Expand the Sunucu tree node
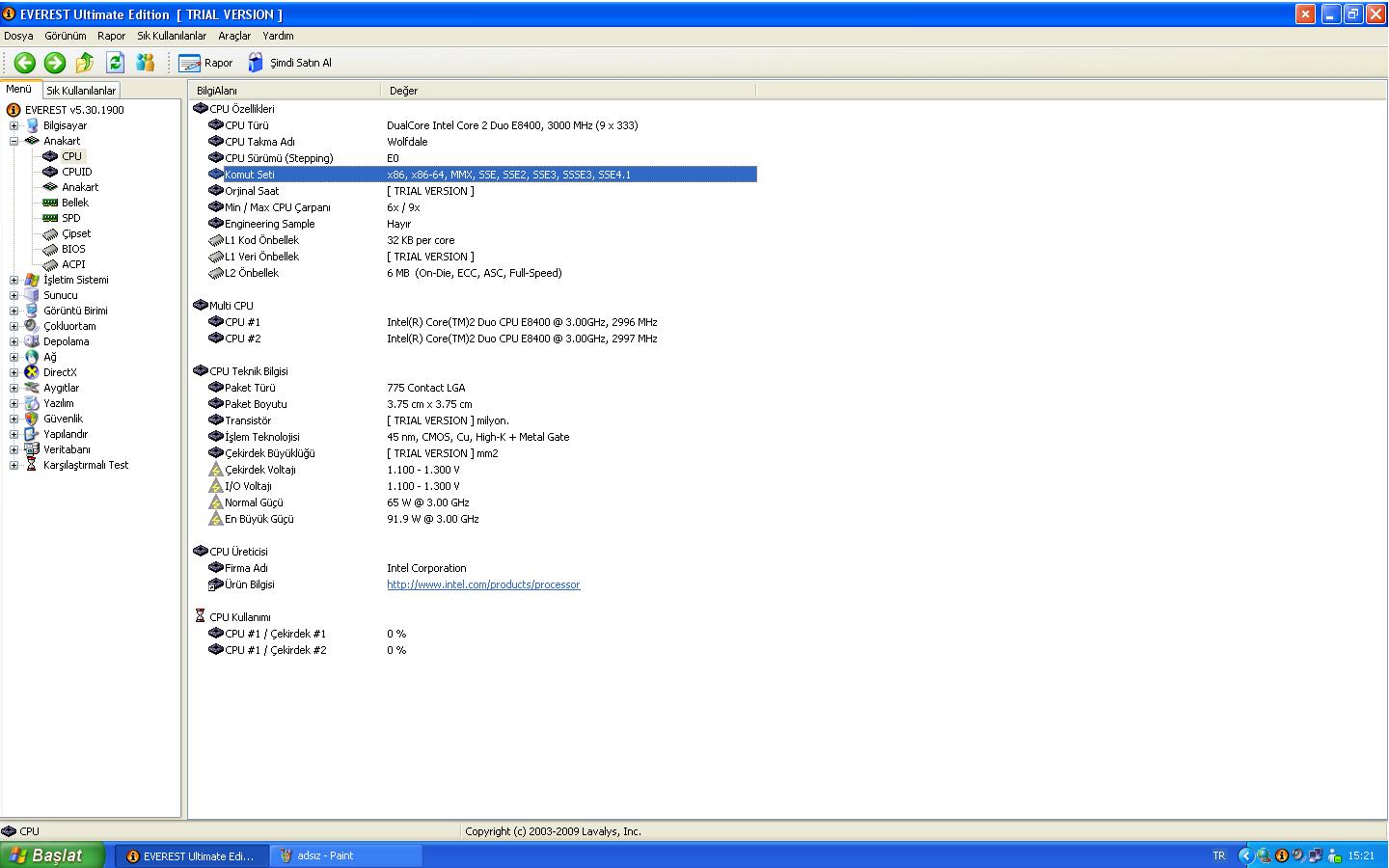Viewport: 1389px width, 868px height. [x=14, y=295]
